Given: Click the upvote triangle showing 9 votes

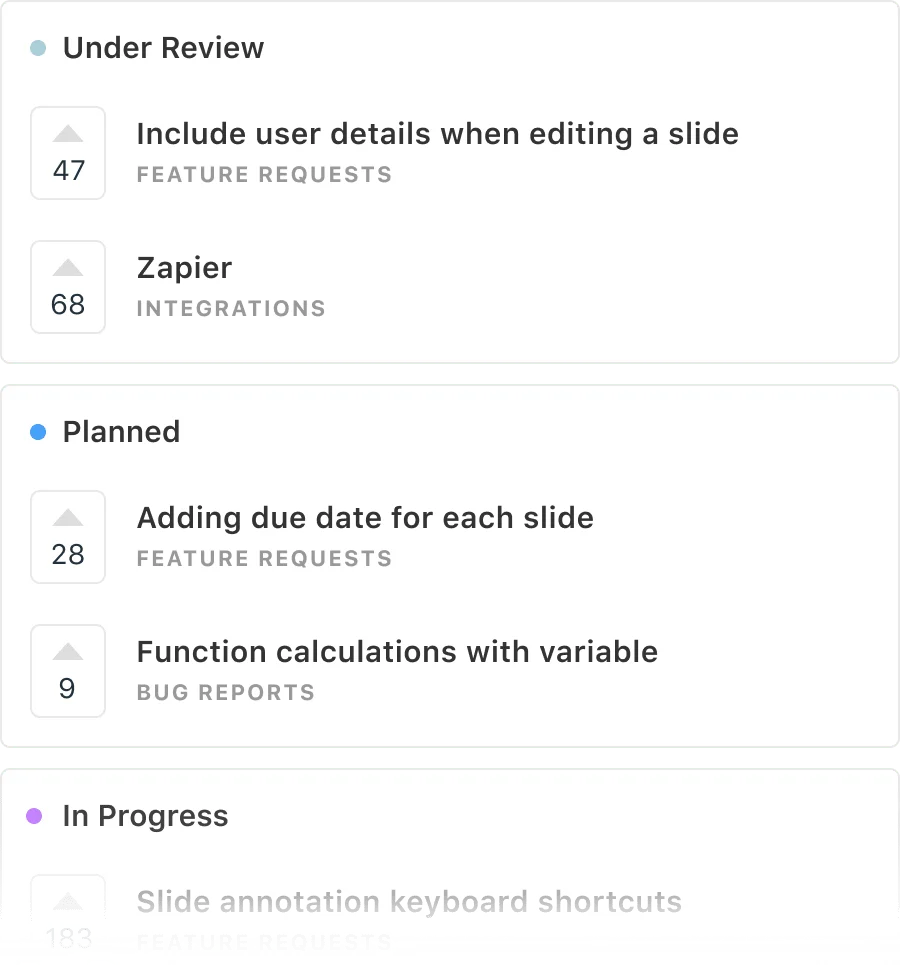Looking at the screenshot, I should tap(67, 652).
